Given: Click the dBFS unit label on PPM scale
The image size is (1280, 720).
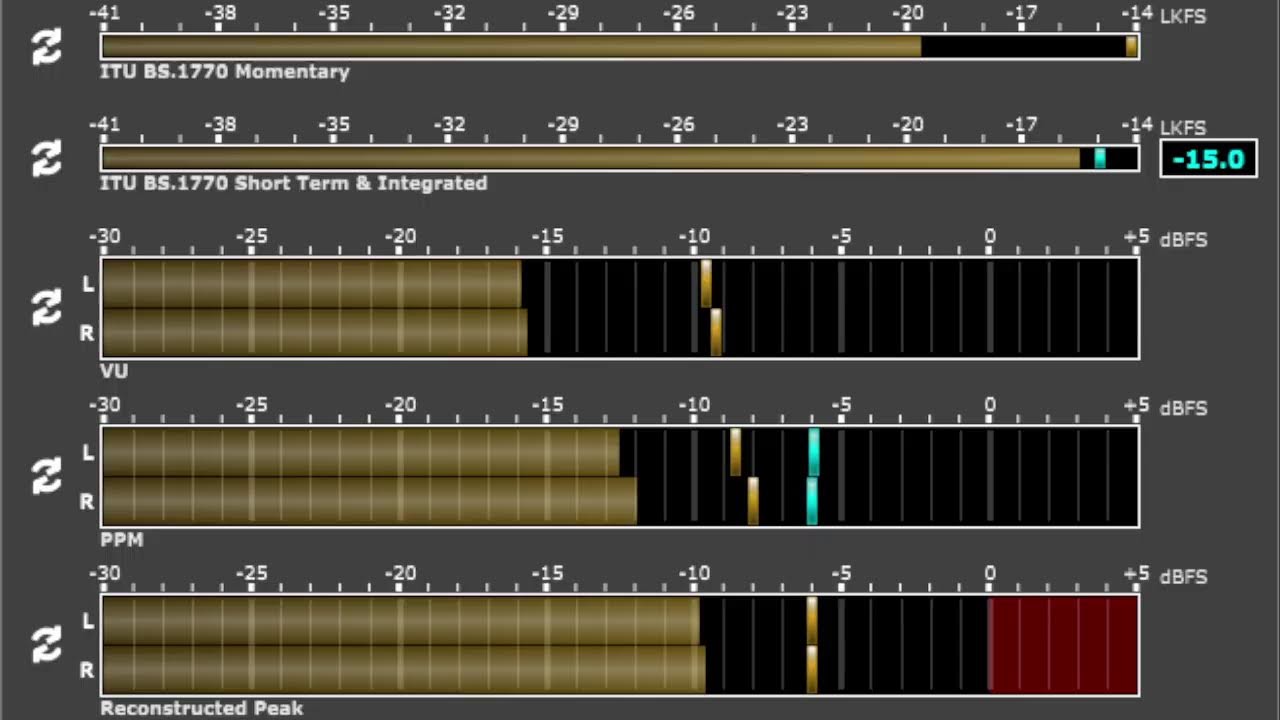Looking at the screenshot, I should tap(1183, 408).
